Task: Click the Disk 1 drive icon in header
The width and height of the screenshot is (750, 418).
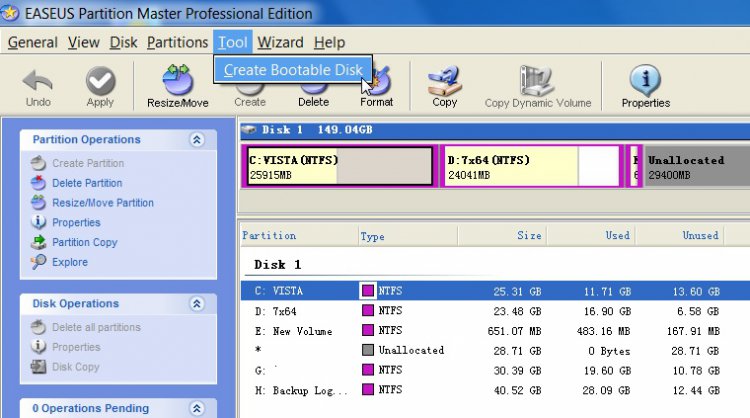Action: point(249,130)
